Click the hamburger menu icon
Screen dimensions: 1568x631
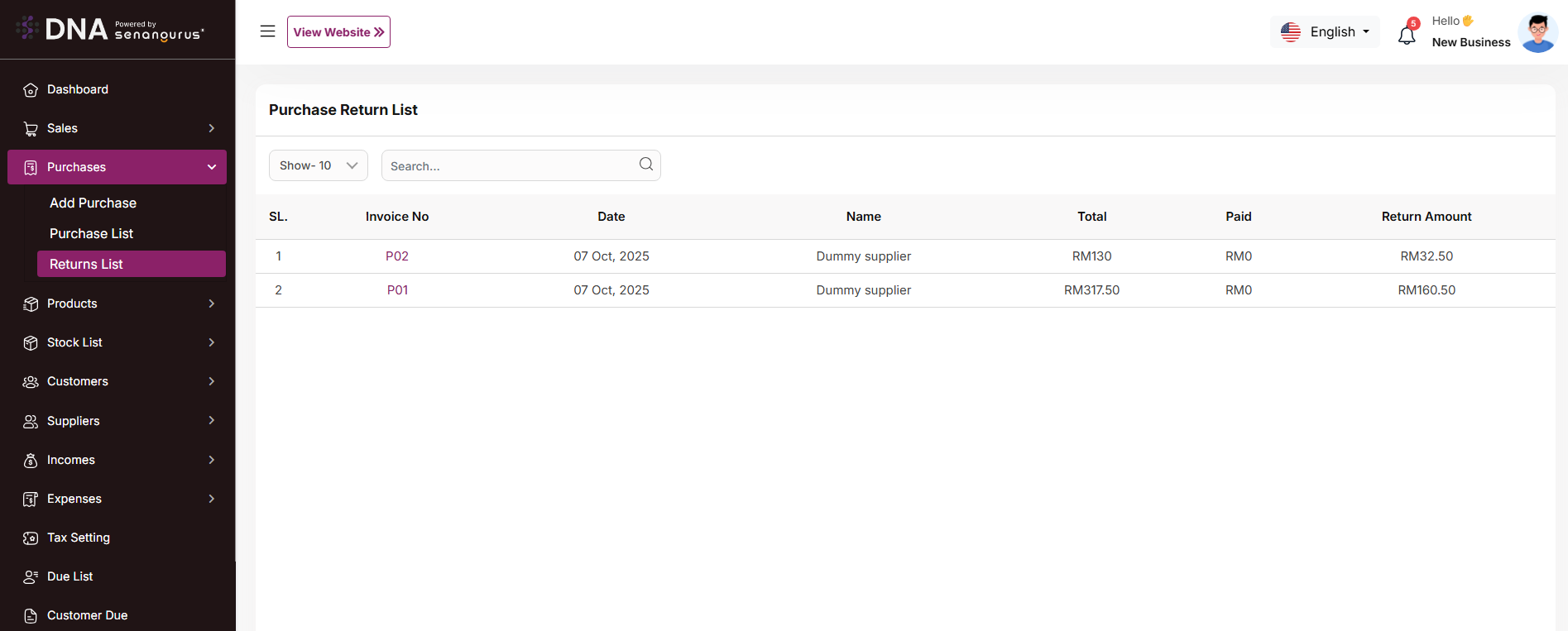(267, 31)
